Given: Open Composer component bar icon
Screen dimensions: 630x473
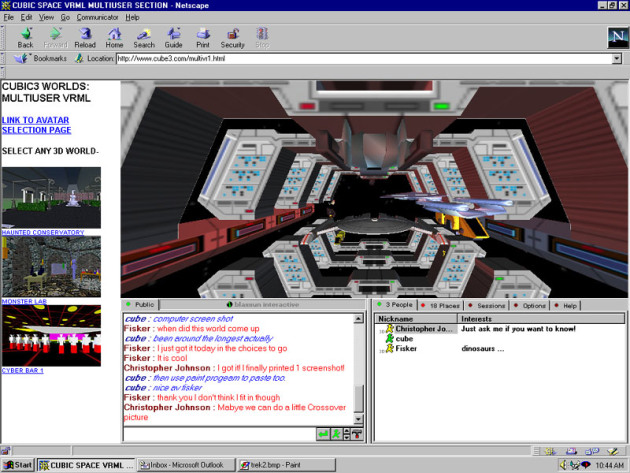Looking at the screenshot, I should tap(613, 451).
